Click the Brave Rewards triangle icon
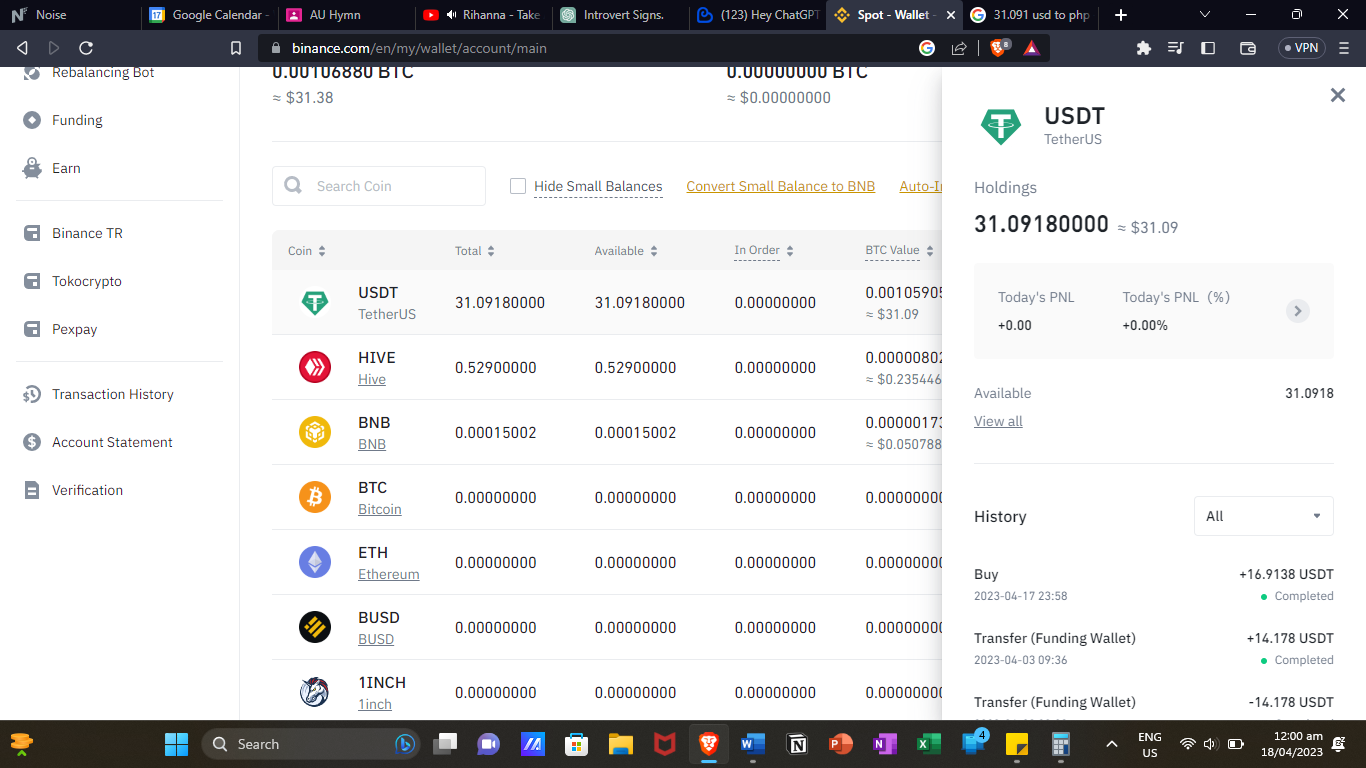Viewport: 1366px width, 768px height. pyautogui.click(x=1031, y=48)
